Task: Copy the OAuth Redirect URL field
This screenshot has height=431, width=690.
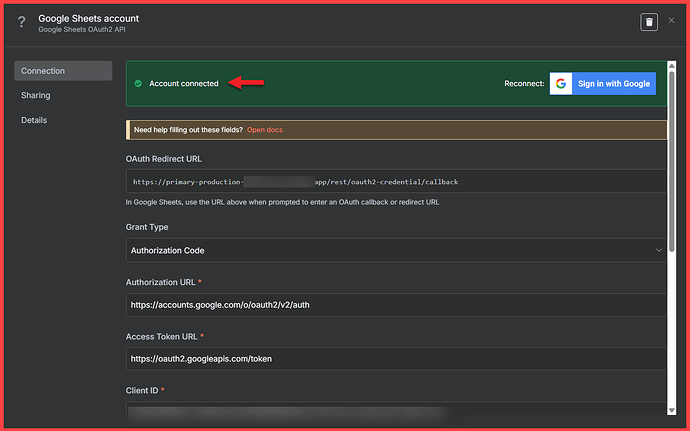Action: pyautogui.click(x=396, y=181)
